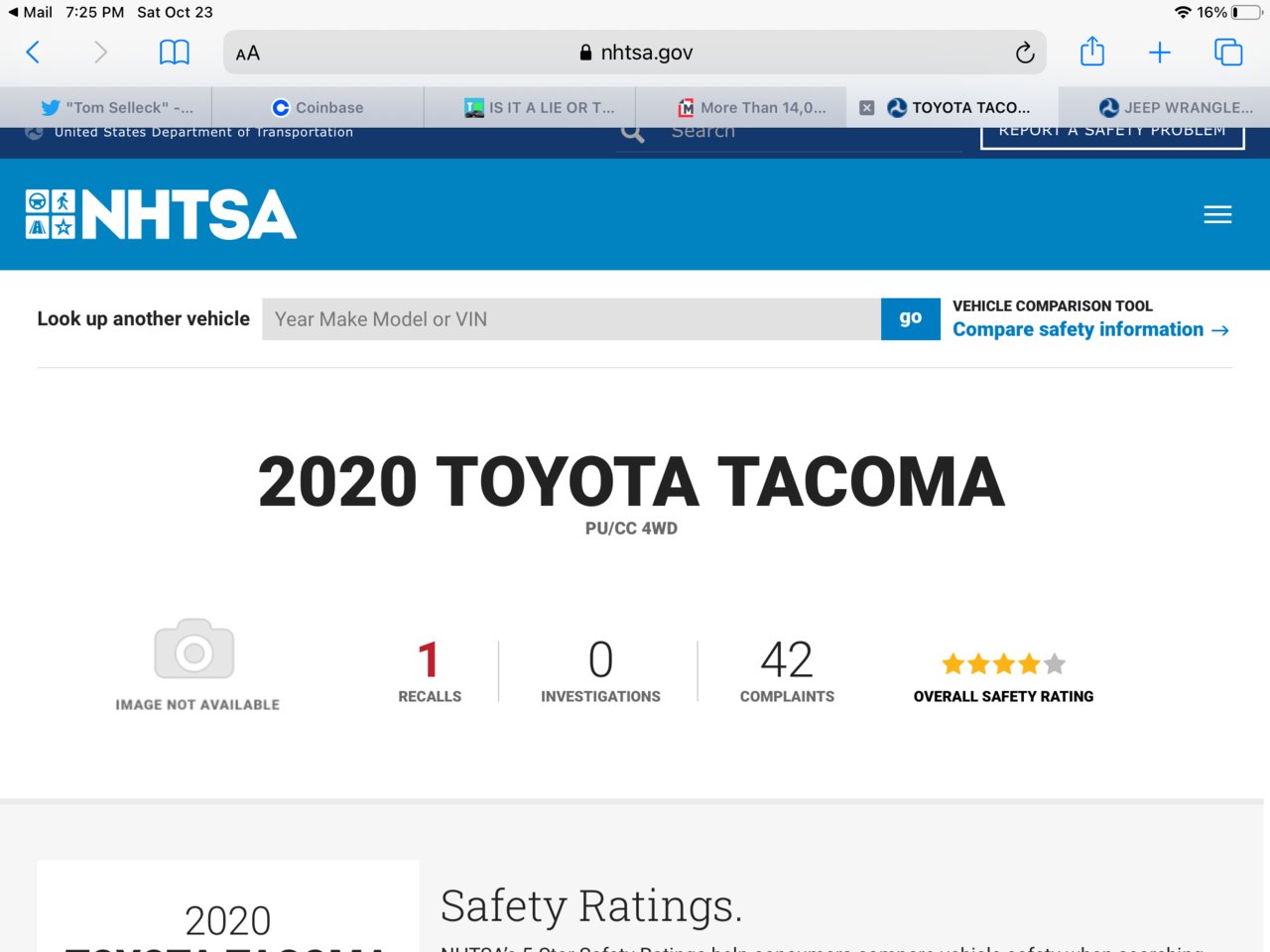Switch to the JEEP WRANGLE... tab

(x=1164, y=108)
